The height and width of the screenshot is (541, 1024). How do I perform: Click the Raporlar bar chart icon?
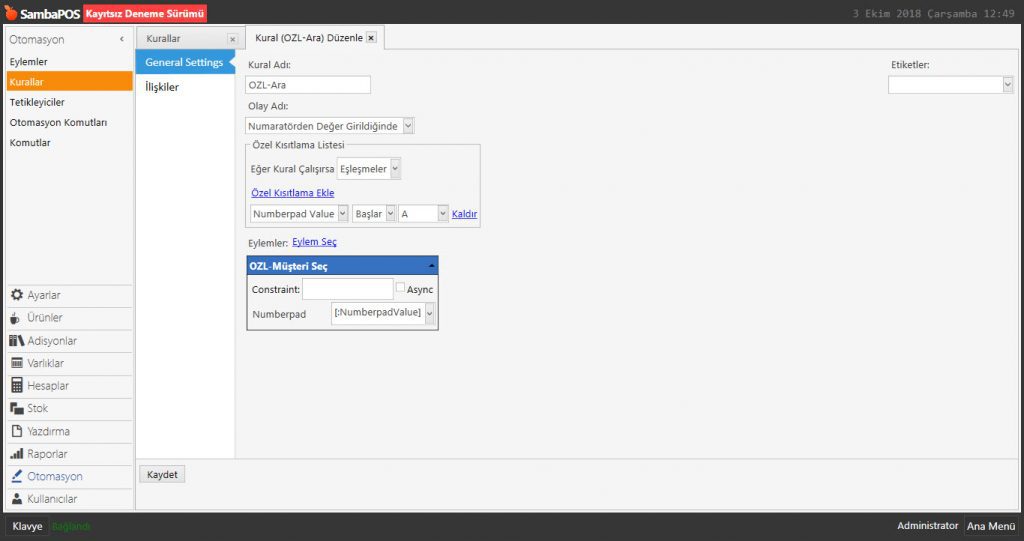(x=17, y=454)
